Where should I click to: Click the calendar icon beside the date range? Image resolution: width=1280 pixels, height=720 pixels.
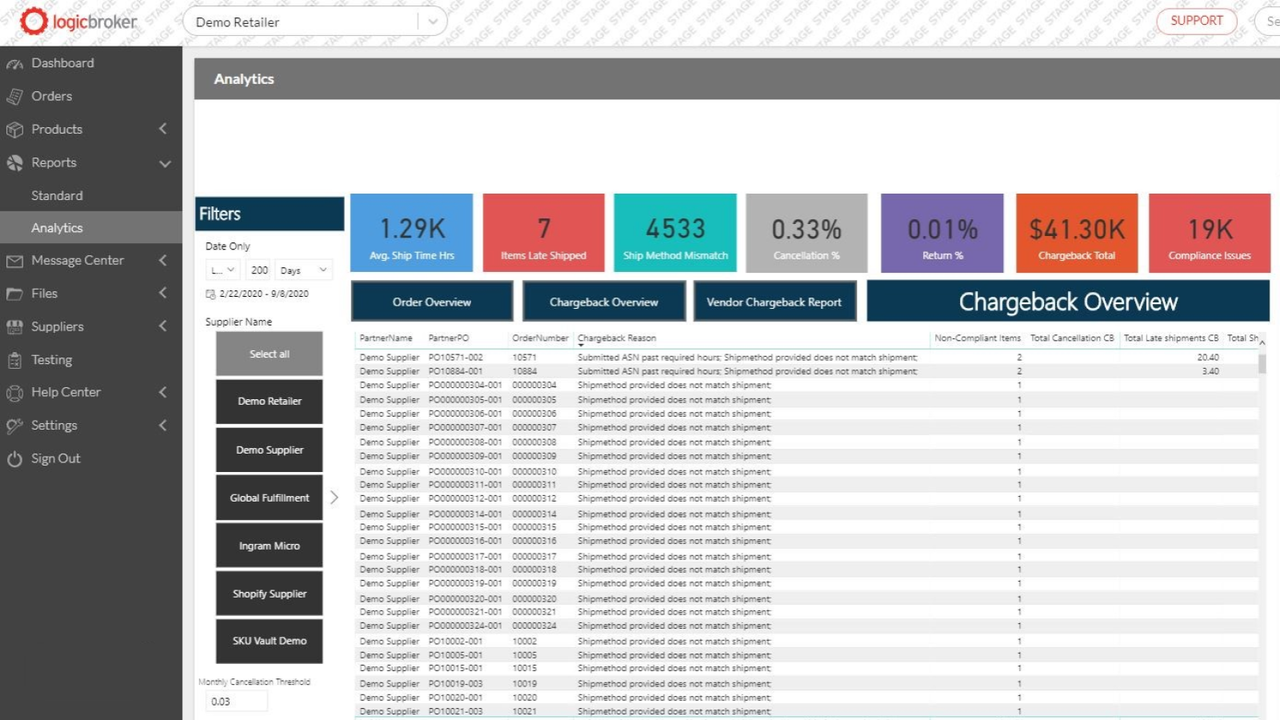tap(210, 293)
